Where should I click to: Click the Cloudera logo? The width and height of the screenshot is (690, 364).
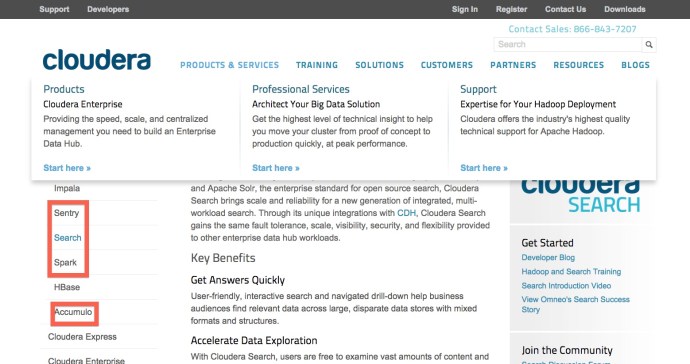coord(97,60)
